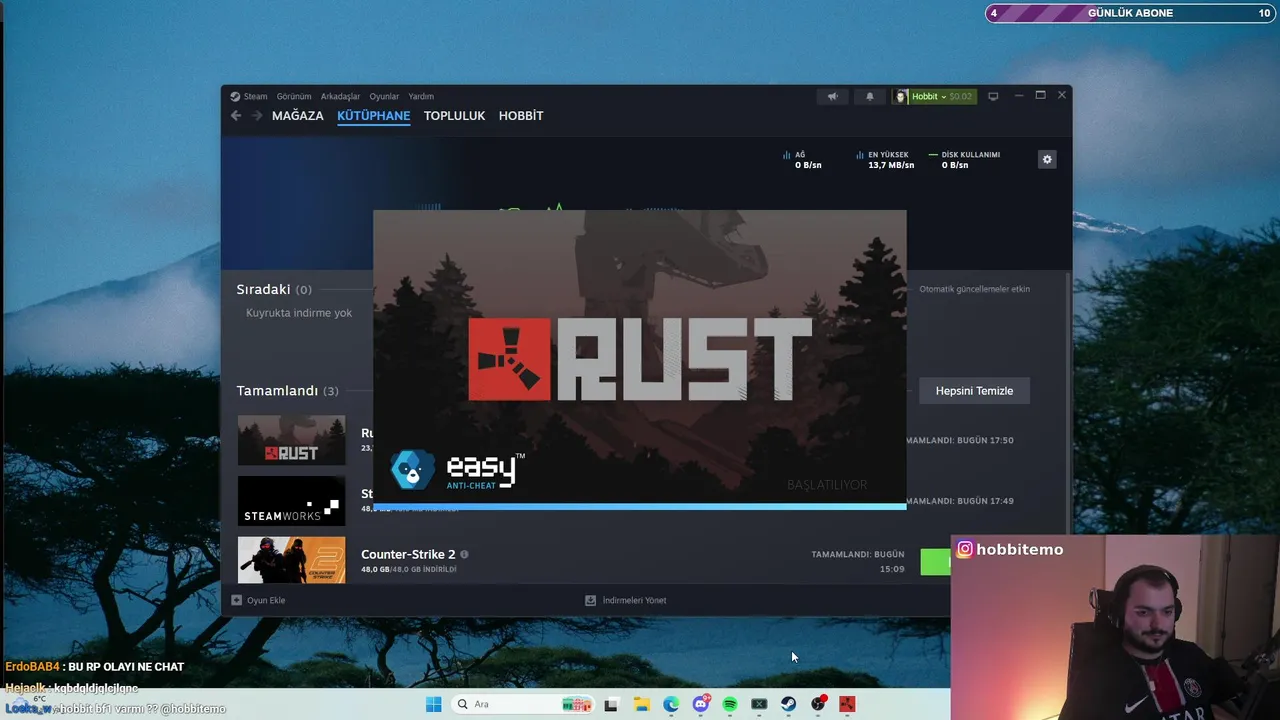Click wallet balance $0.02
The width and height of the screenshot is (1280, 720).
pos(960,97)
